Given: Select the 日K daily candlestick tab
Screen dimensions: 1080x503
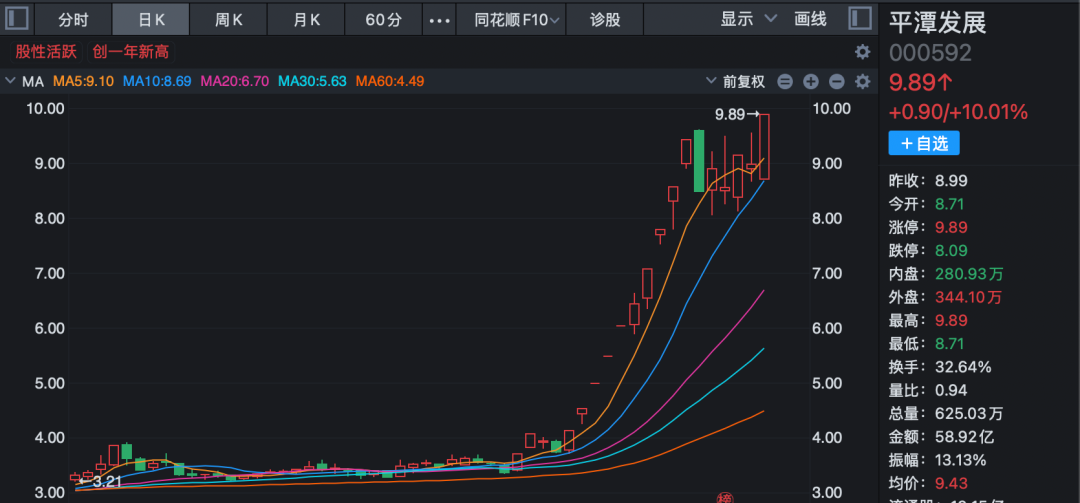Looking at the screenshot, I should [151, 20].
